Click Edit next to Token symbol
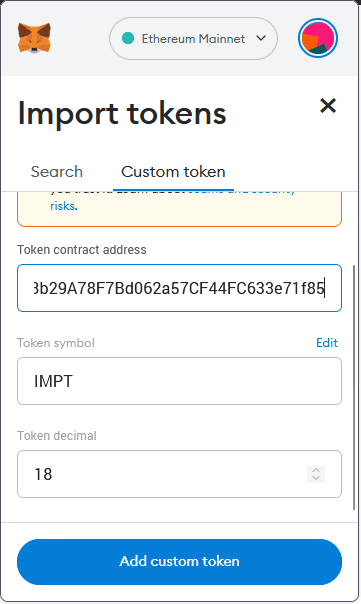The image size is (361, 604). [327, 343]
